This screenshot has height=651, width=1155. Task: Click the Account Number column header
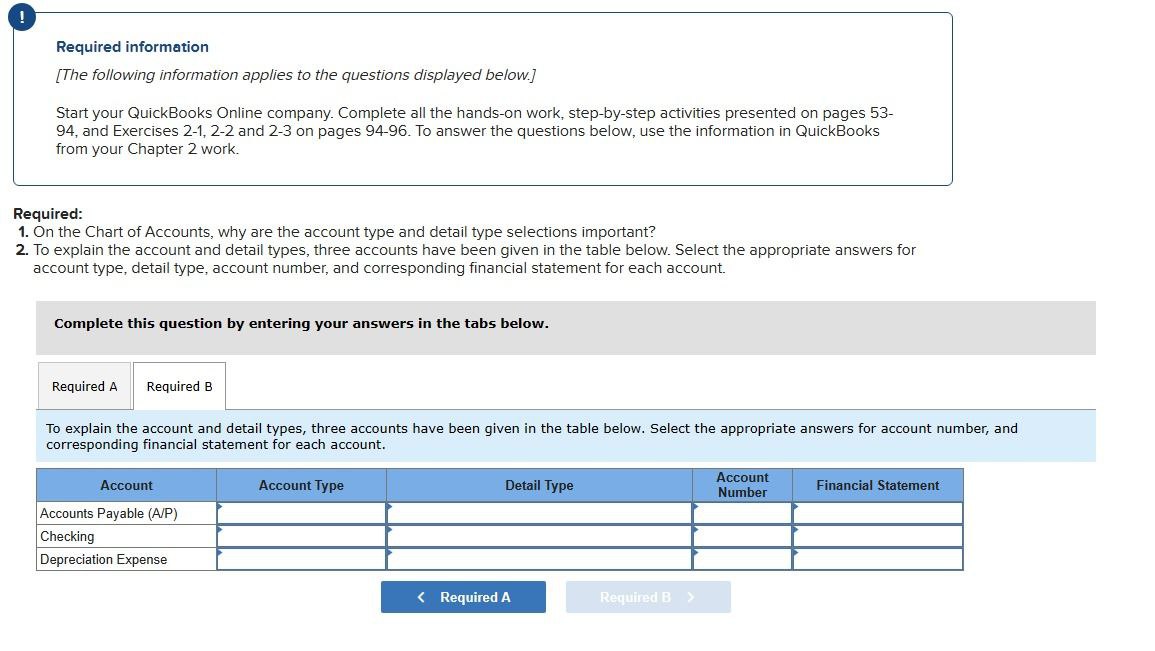[742, 485]
